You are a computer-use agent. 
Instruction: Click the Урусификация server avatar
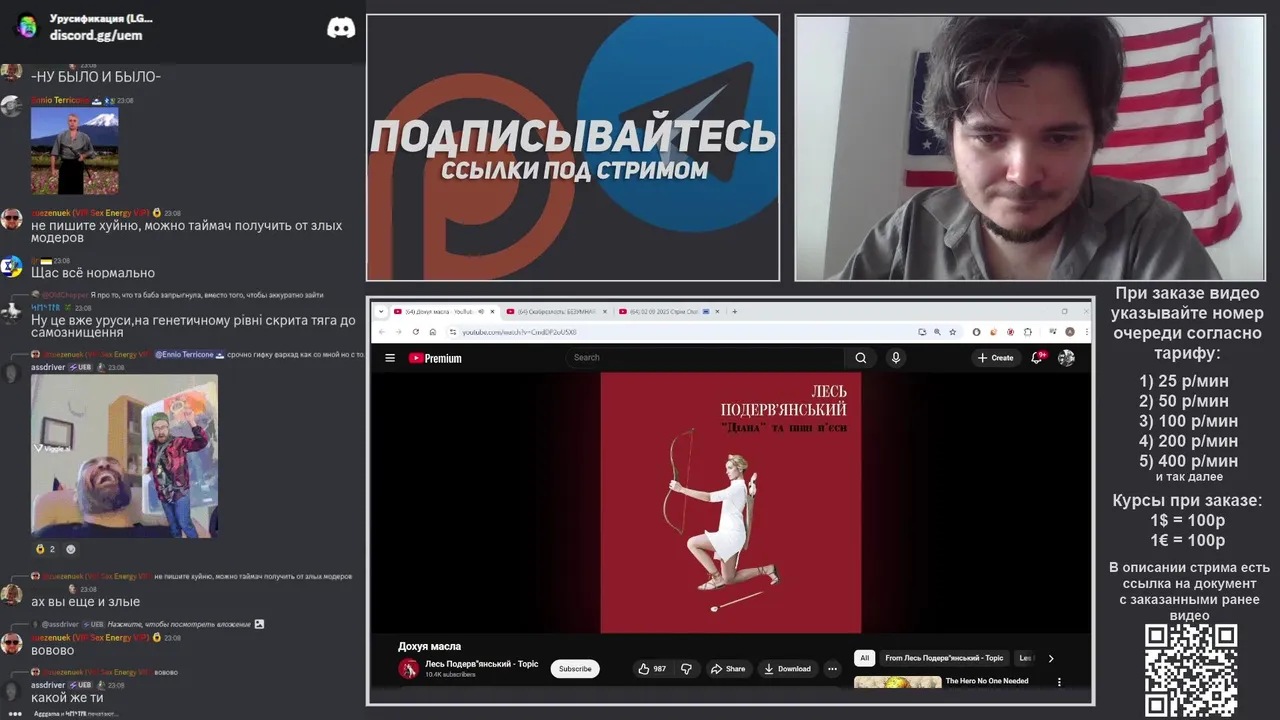pyautogui.click(x=27, y=26)
